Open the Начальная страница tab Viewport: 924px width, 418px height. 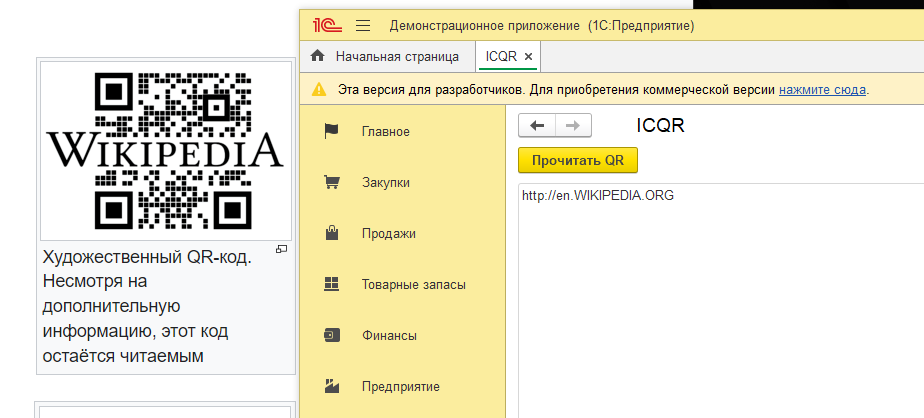coord(397,57)
